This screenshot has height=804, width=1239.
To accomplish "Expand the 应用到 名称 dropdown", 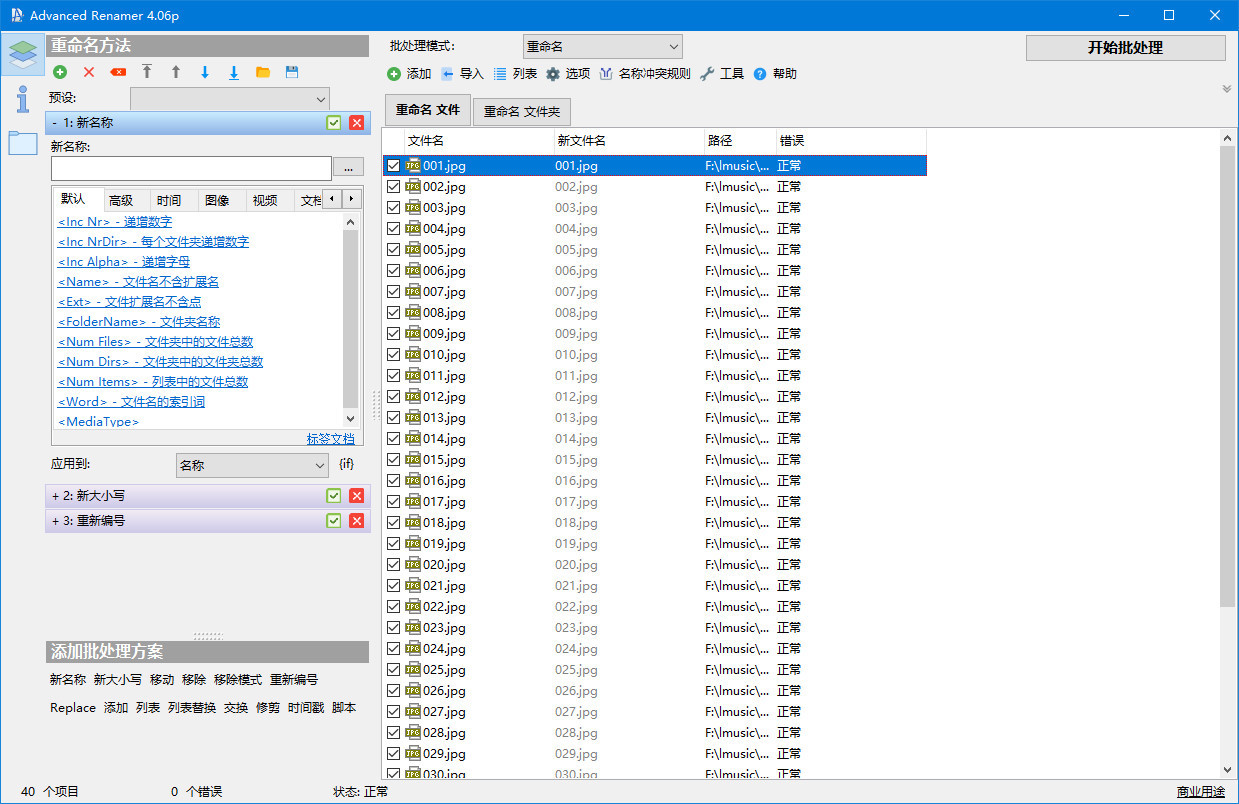I will 252,465.
